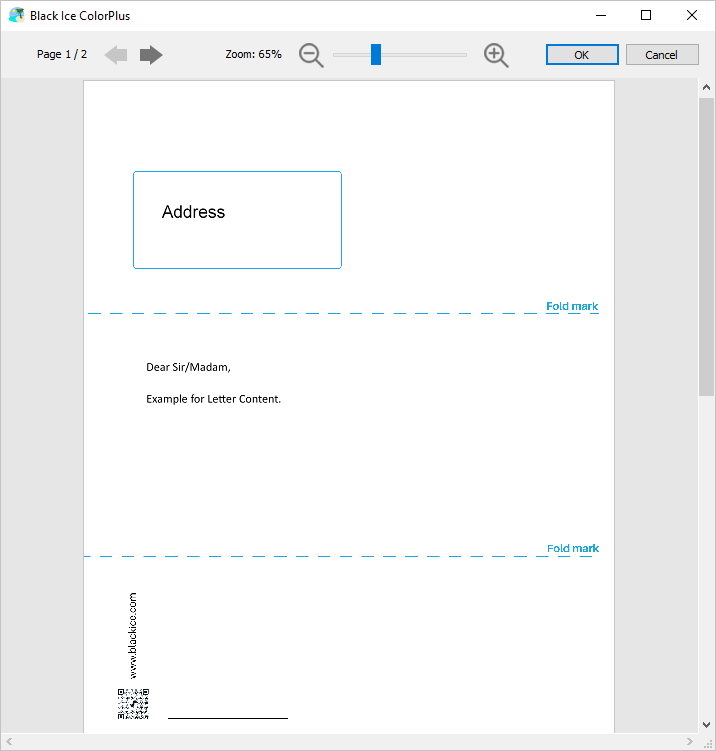Click the previous page arrow
The height and width of the screenshot is (751, 716).
click(116, 55)
